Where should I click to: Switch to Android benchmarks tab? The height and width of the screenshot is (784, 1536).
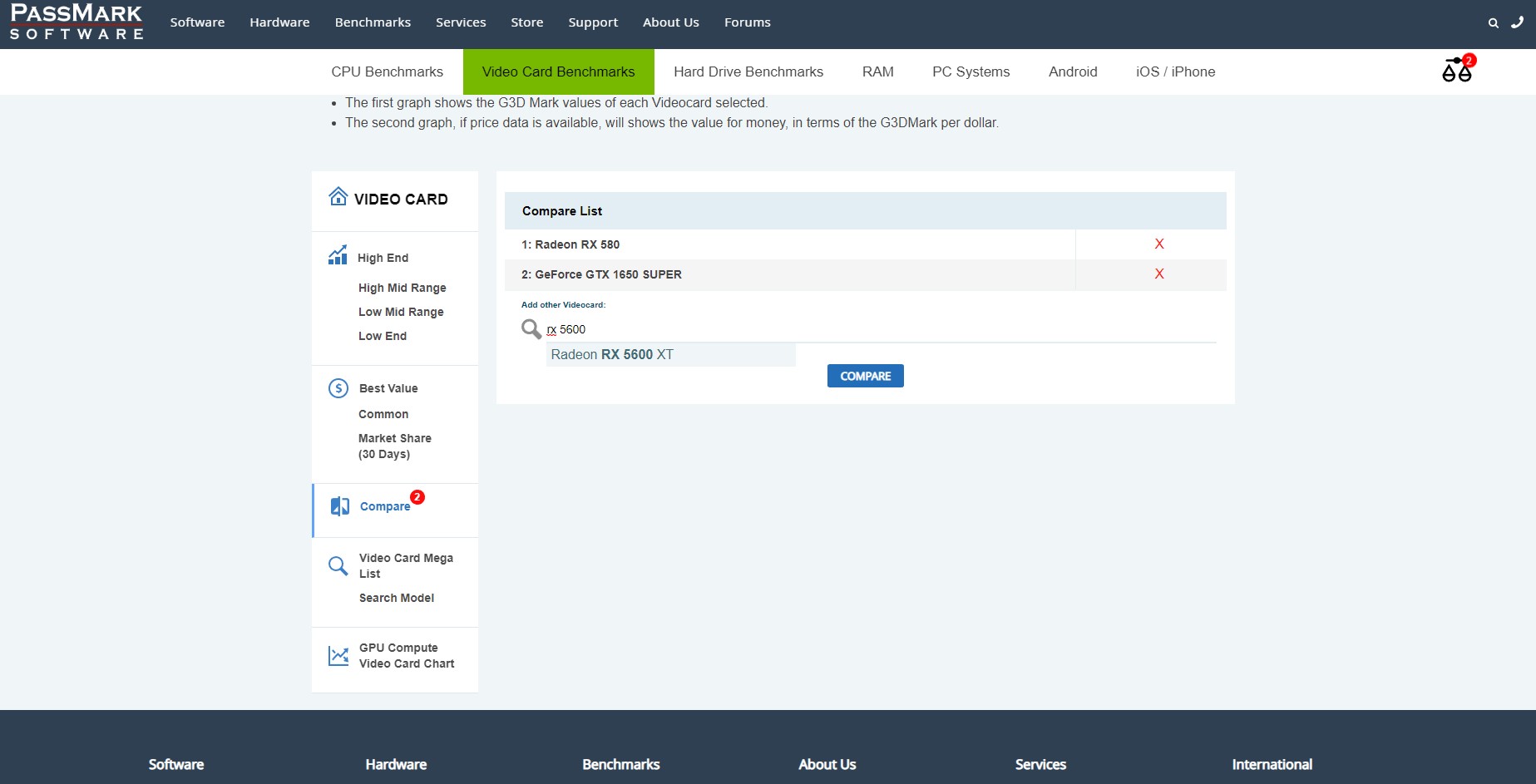click(x=1073, y=71)
